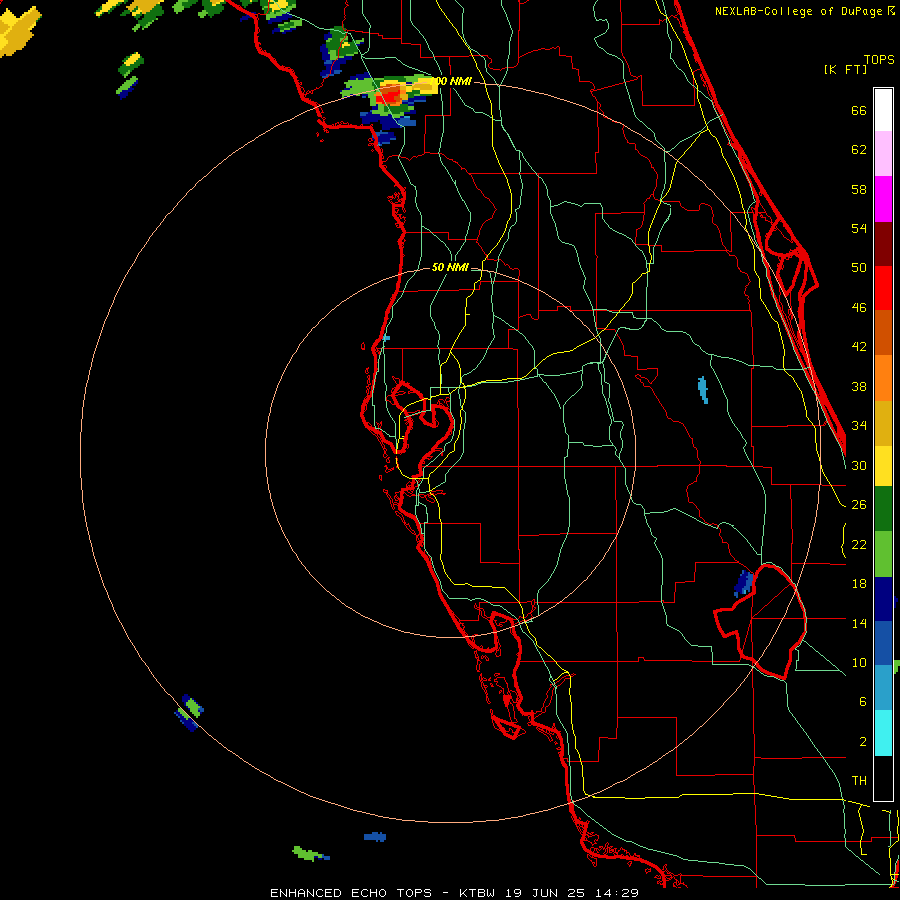Click the light pink legend swatch
Viewport: 900px width, 900px height.
[883, 154]
